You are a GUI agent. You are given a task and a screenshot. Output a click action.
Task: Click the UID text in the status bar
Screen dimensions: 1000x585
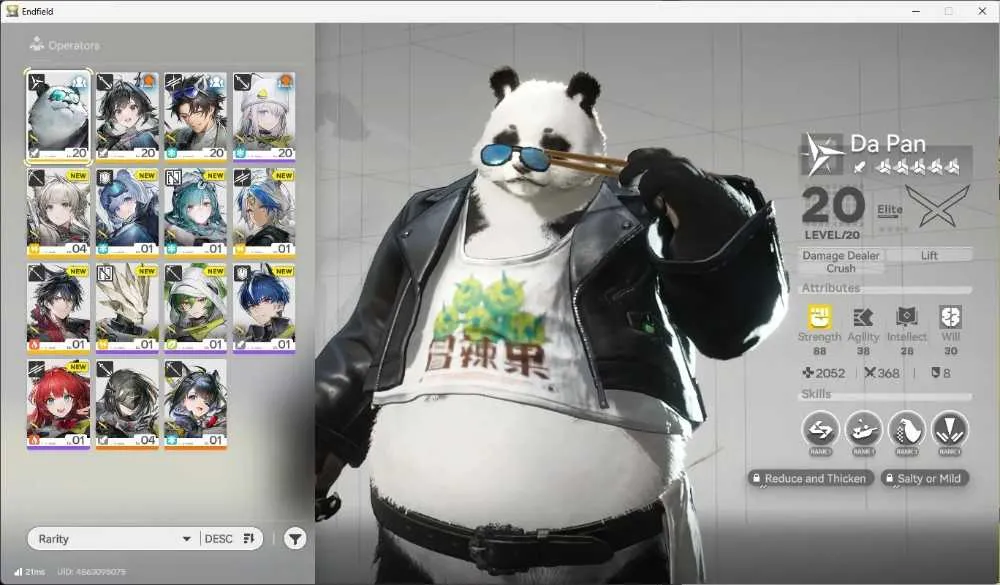[x=91, y=572]
